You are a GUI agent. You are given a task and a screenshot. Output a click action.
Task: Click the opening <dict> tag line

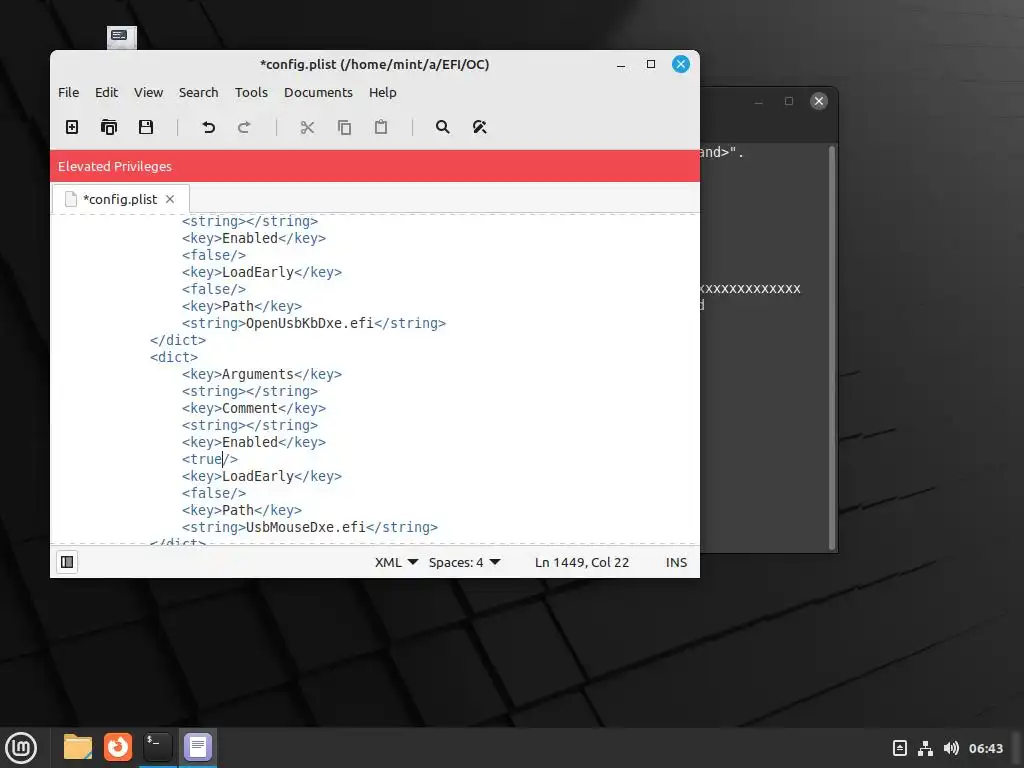(174, 357)
